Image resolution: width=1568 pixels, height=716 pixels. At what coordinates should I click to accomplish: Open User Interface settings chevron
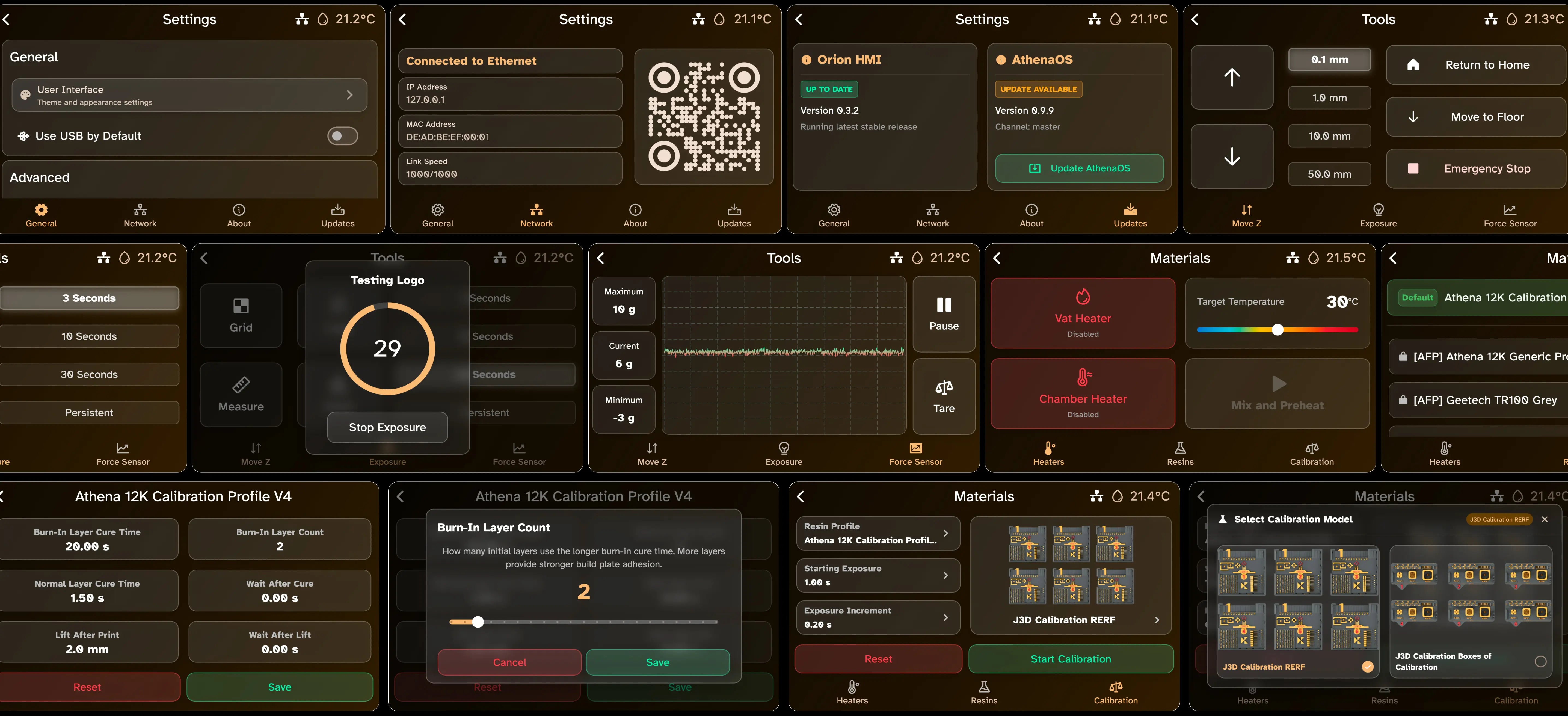(x=349, y=95)
